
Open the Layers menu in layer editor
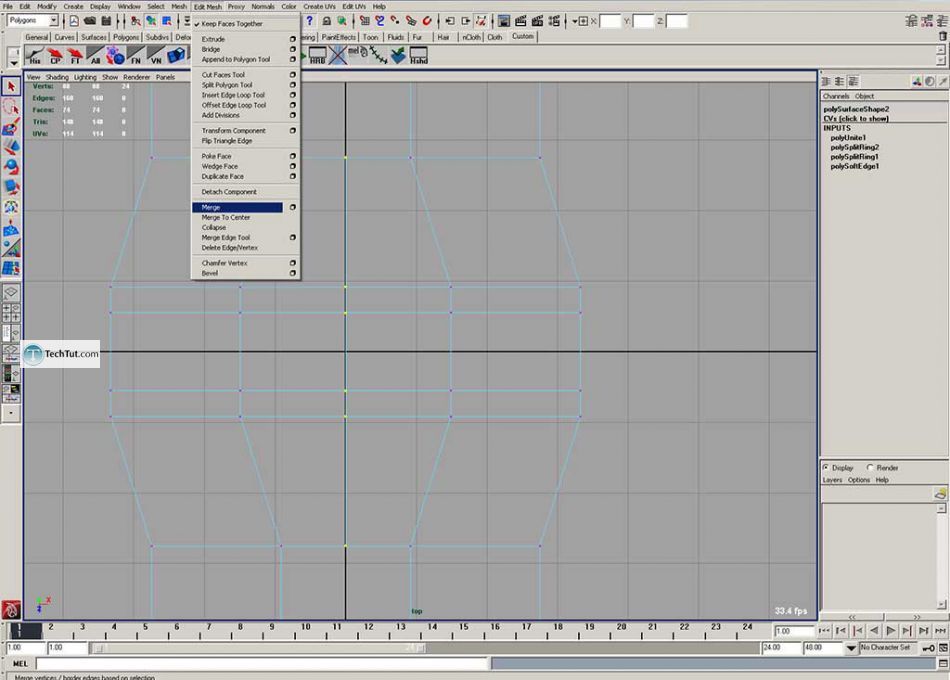[x=832, y=480]
